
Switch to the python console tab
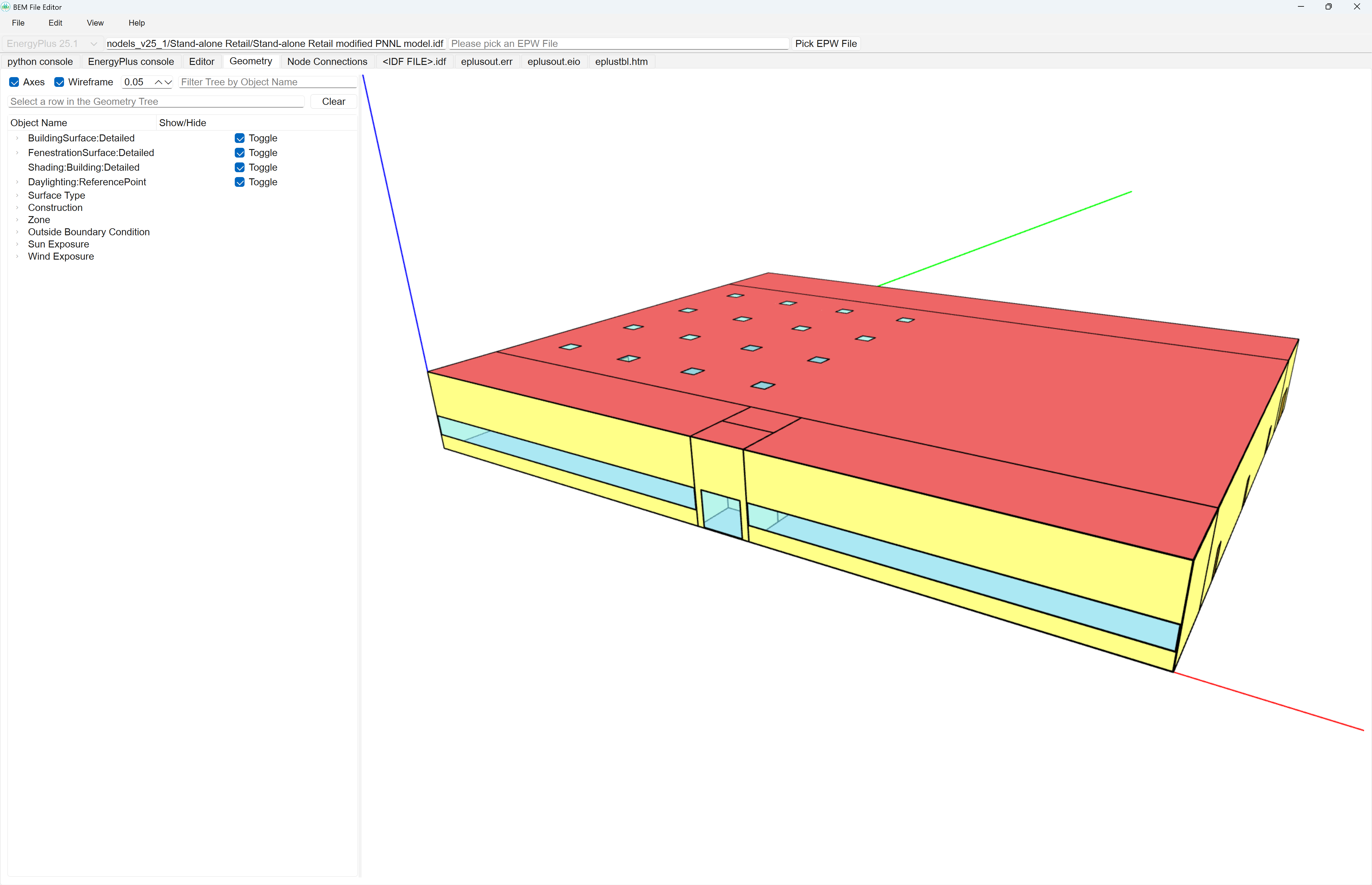40,62
